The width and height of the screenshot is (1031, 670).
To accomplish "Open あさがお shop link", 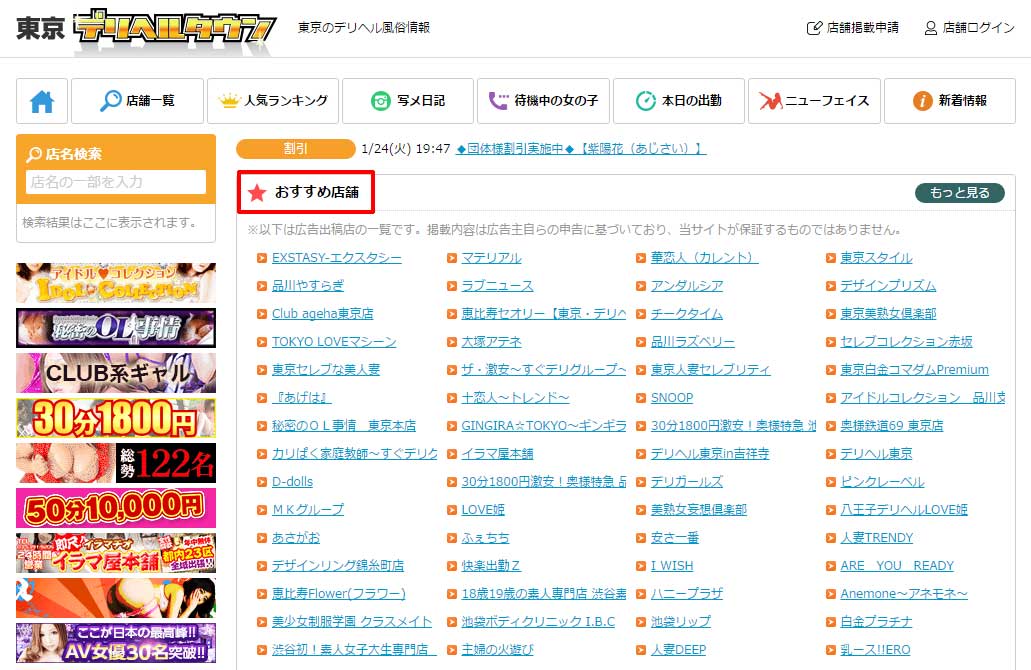I will point(296,538).
